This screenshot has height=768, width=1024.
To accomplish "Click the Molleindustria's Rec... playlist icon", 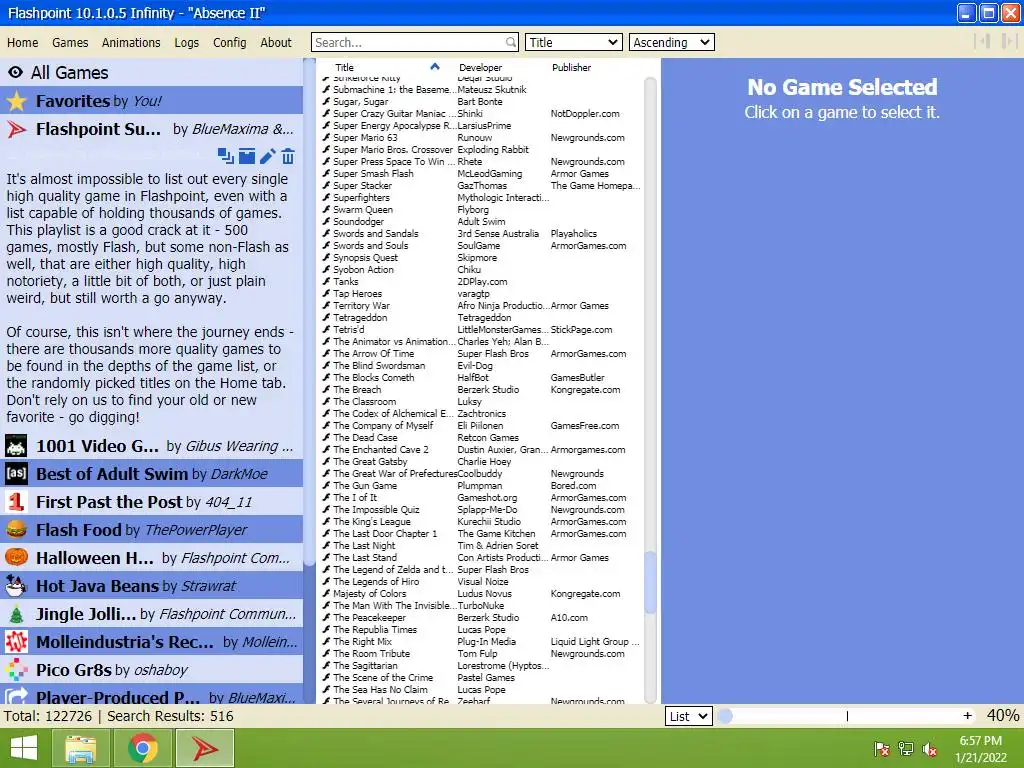I will (x=16, y=642).
